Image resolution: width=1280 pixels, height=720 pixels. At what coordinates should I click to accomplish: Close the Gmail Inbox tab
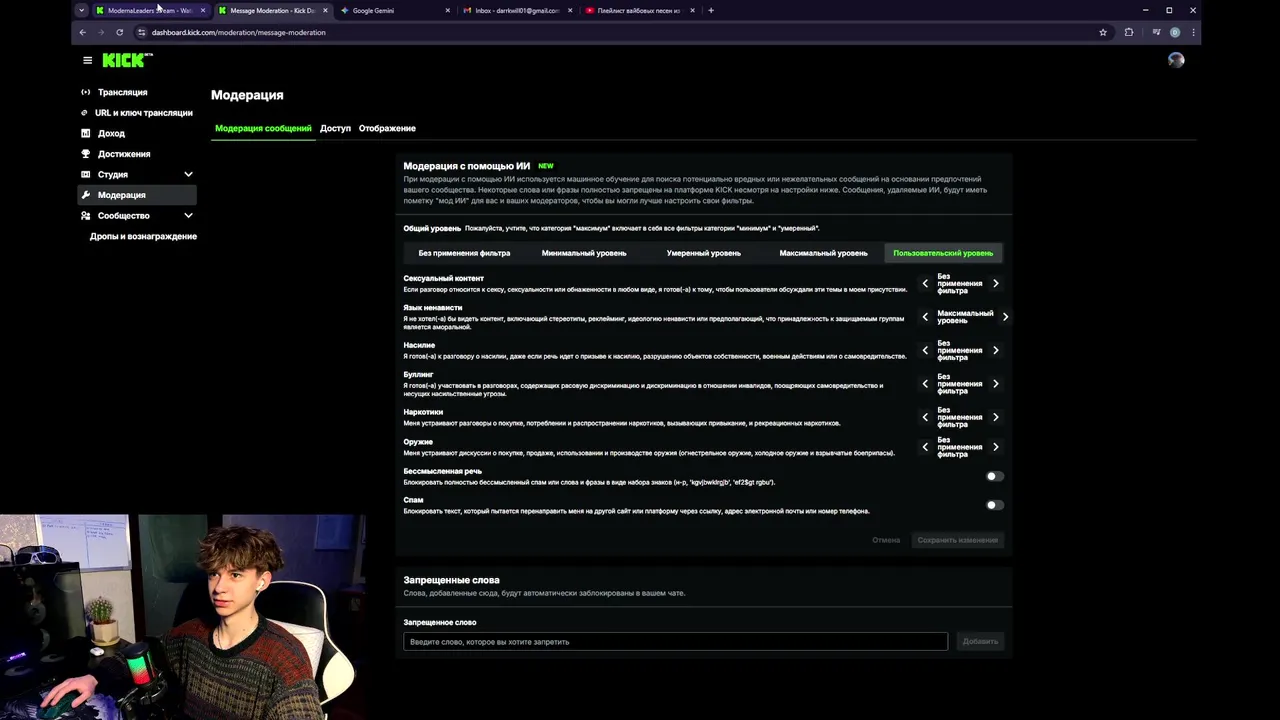point(570,10)
